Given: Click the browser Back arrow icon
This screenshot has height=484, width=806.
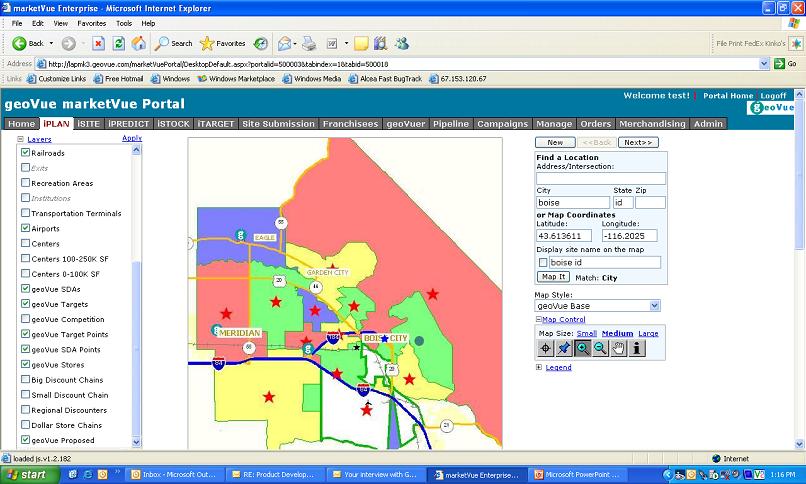Looking at the screenshot, I should pyautogui.click(x=20, y=44).
